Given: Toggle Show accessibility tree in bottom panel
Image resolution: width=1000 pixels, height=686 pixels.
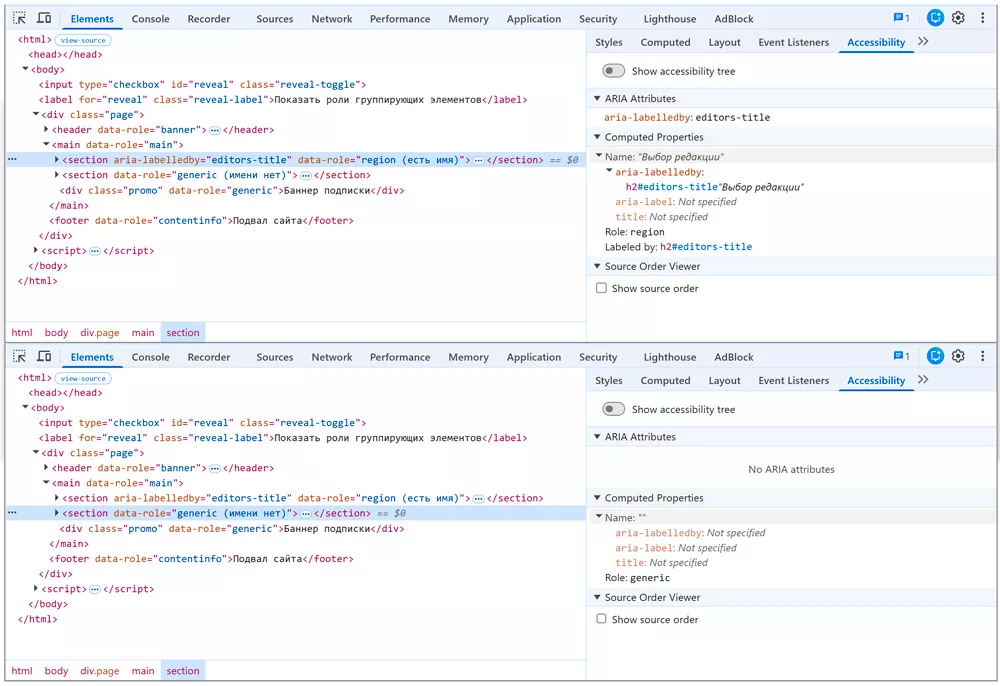Looking at the screenshot, I should tap(614, 409).
